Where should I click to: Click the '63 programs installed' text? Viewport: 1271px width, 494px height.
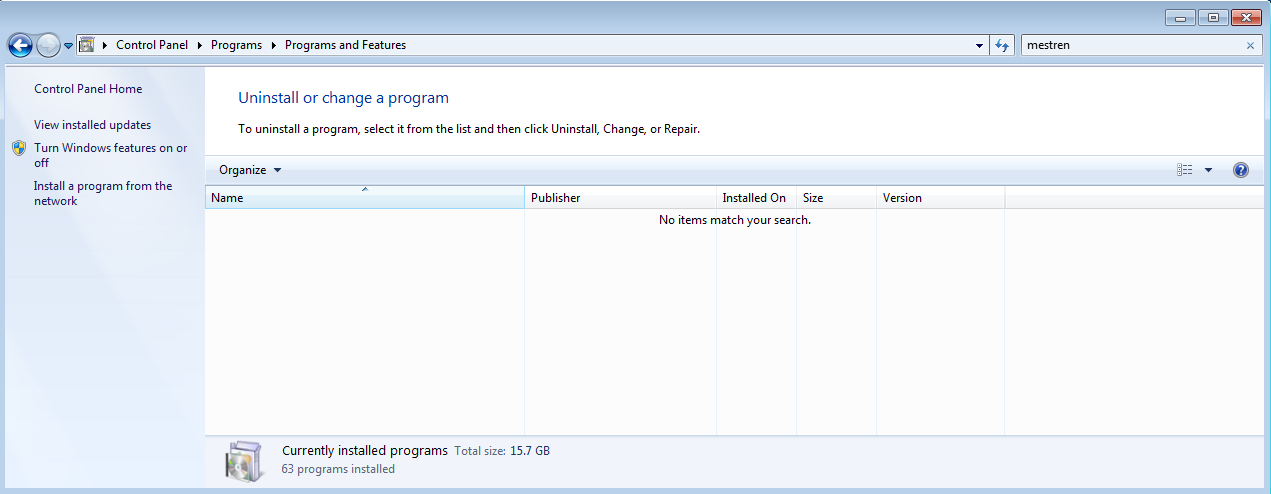coord(338,469)
